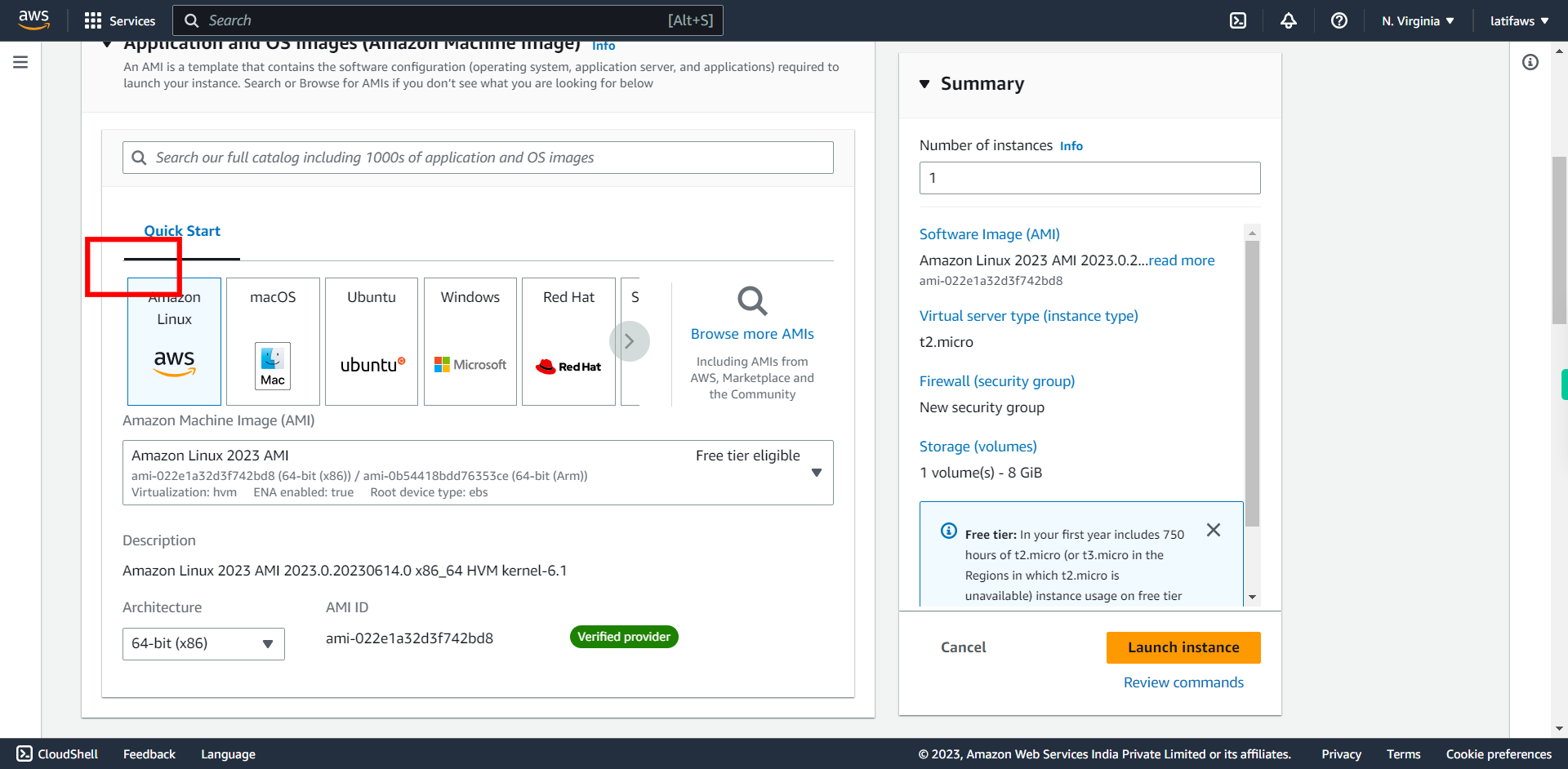
Task: Open the Amazon Linux 2023 AMI dropdown
Action: (x=478, y=473)
